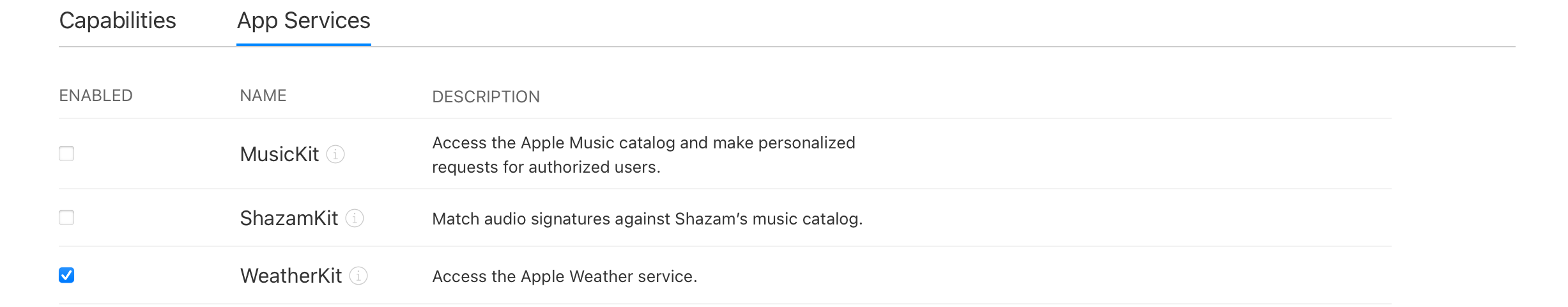
Task: Show ShazamKit info tooltip icon
Action: pyautogui.click(x=355, y=218)
